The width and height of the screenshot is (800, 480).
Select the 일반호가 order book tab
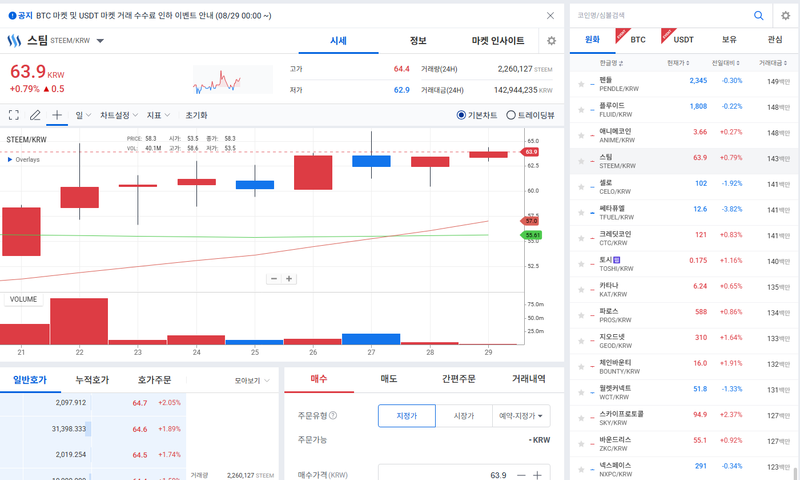30,380
